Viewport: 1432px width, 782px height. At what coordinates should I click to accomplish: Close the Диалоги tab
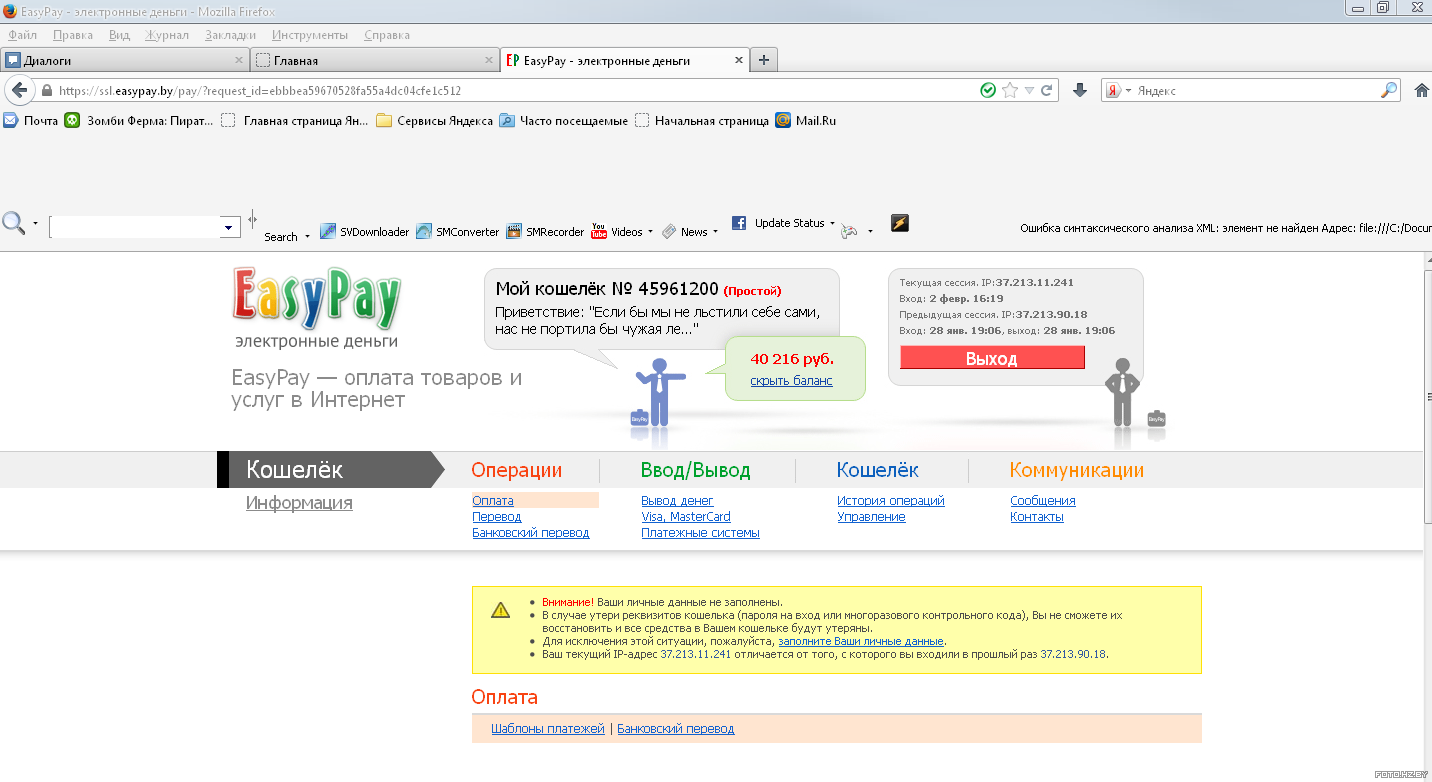(238, 60)
